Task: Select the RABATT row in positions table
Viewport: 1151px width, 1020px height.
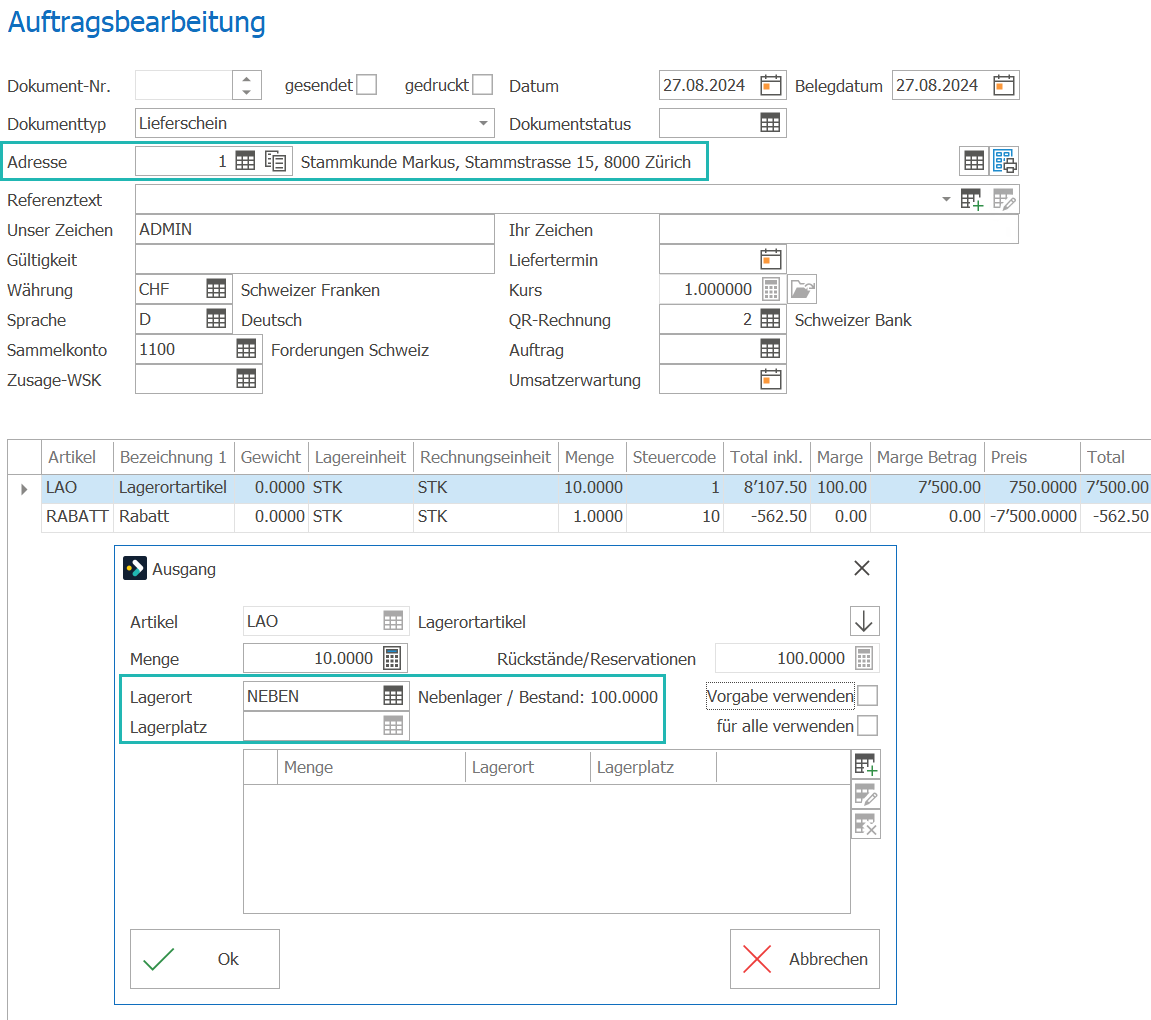Action: 596,517
